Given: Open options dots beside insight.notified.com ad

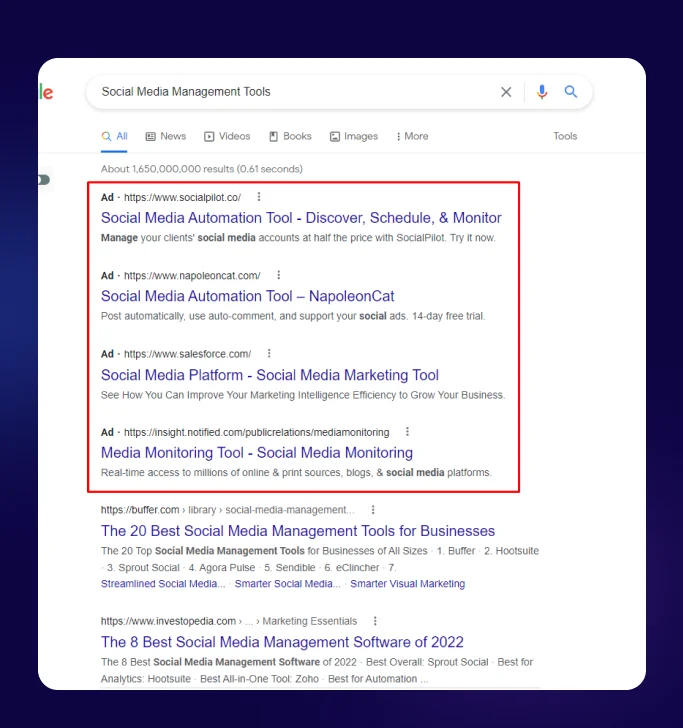Looking at the screenshot, I should [407, 431].
